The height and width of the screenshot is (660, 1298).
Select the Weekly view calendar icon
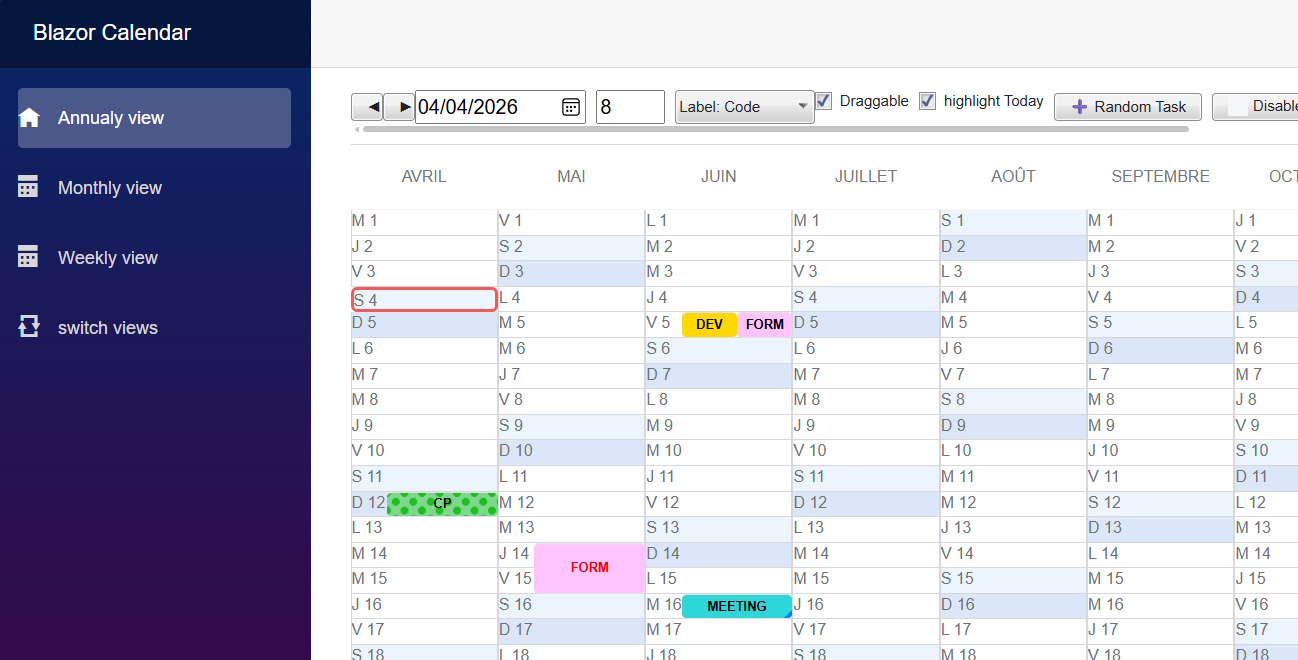click(x=28, y=257)
